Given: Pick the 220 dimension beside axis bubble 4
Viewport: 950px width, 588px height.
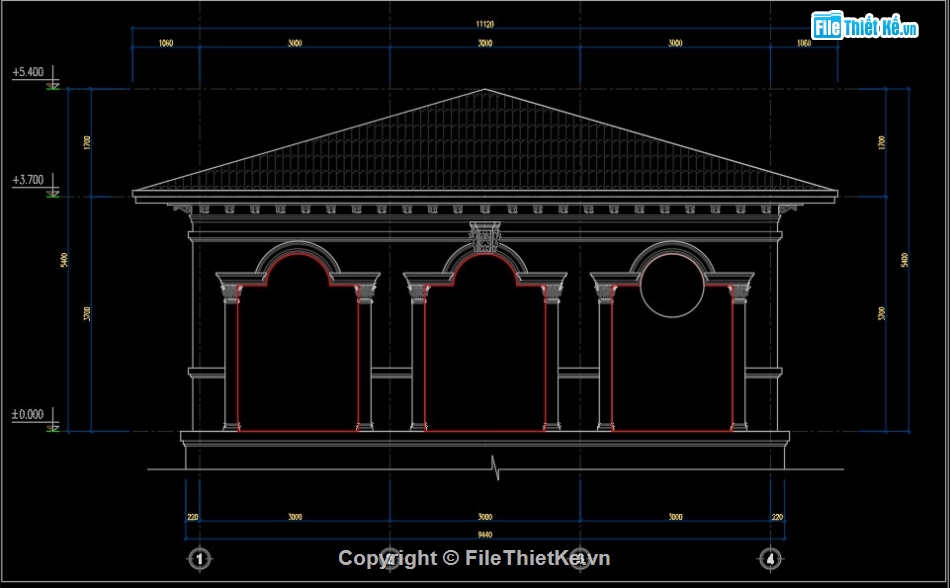Looking at the screenshot, I should tap(777, 517).
